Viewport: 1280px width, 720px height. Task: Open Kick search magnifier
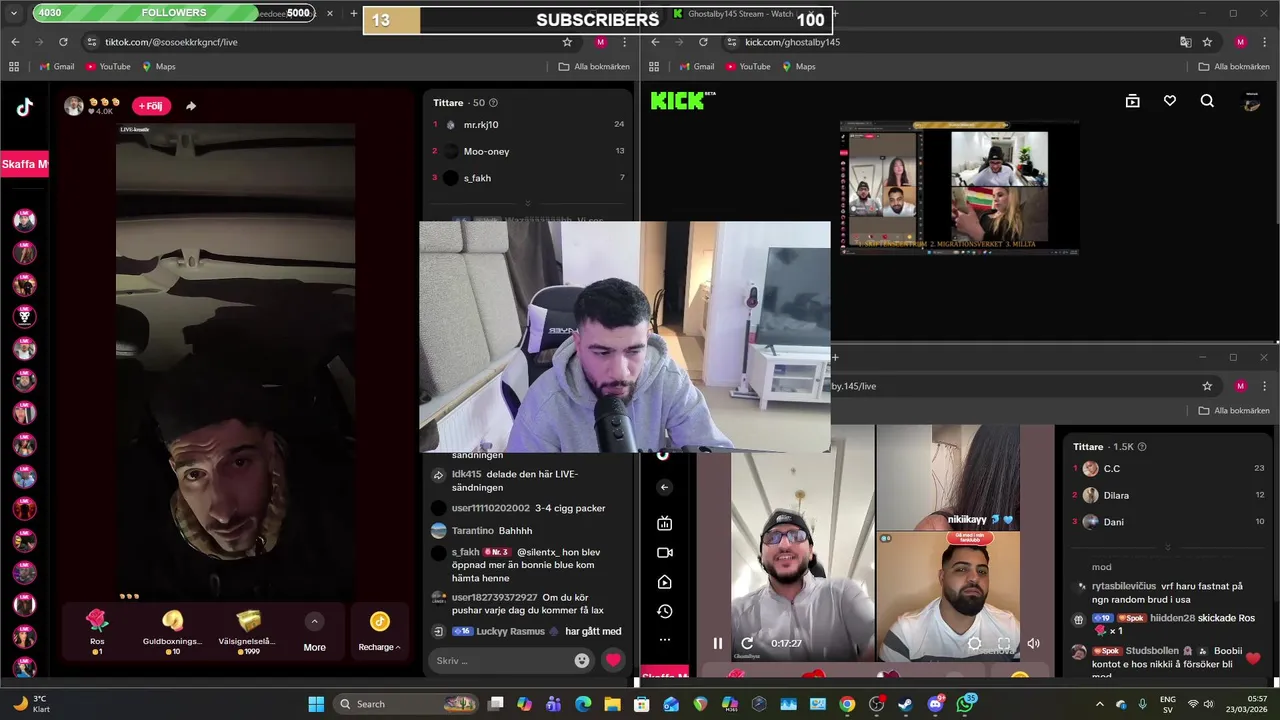tap(1207, 101)
